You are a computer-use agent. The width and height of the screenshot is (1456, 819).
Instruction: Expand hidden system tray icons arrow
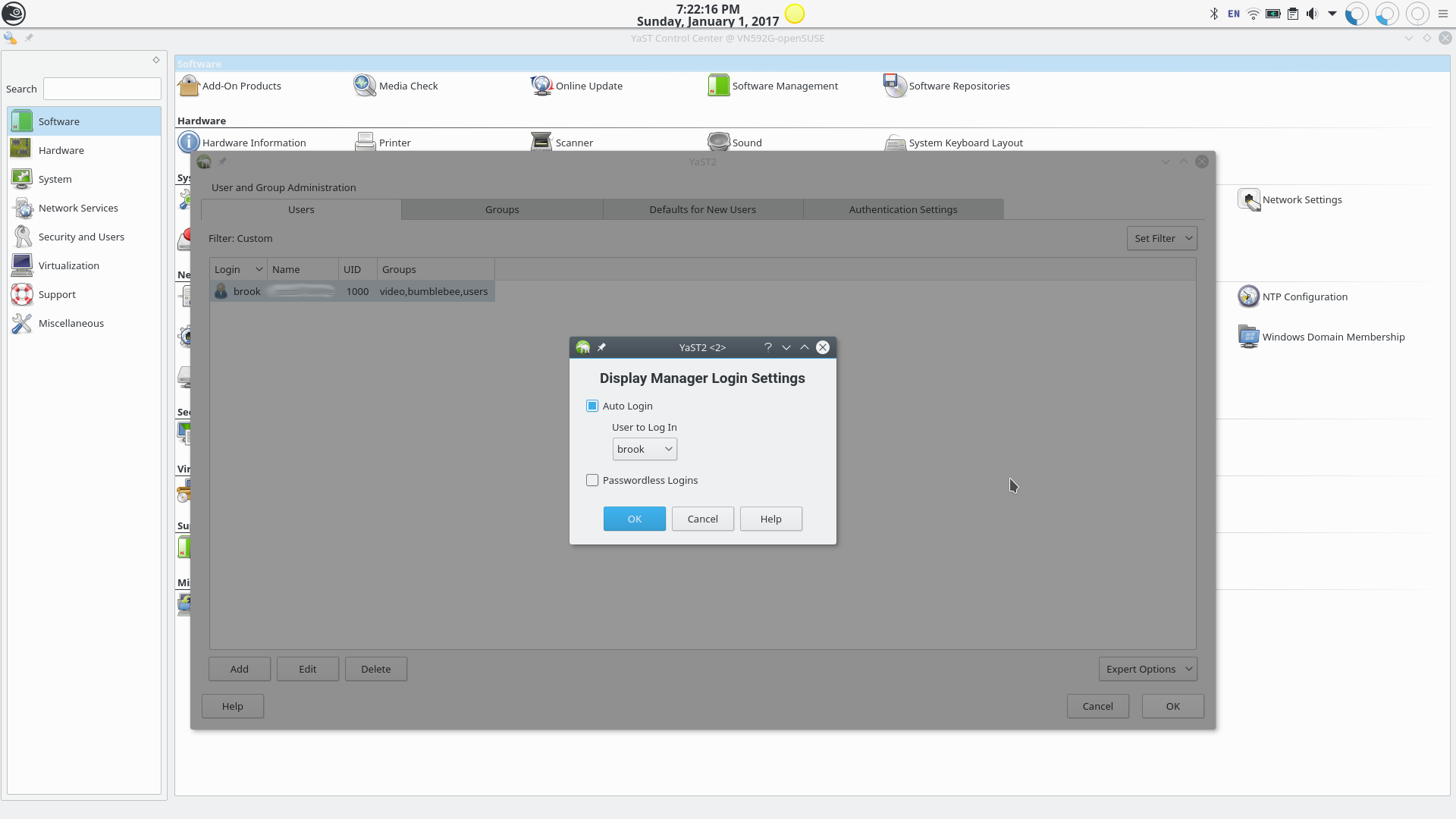point(1332,14)
